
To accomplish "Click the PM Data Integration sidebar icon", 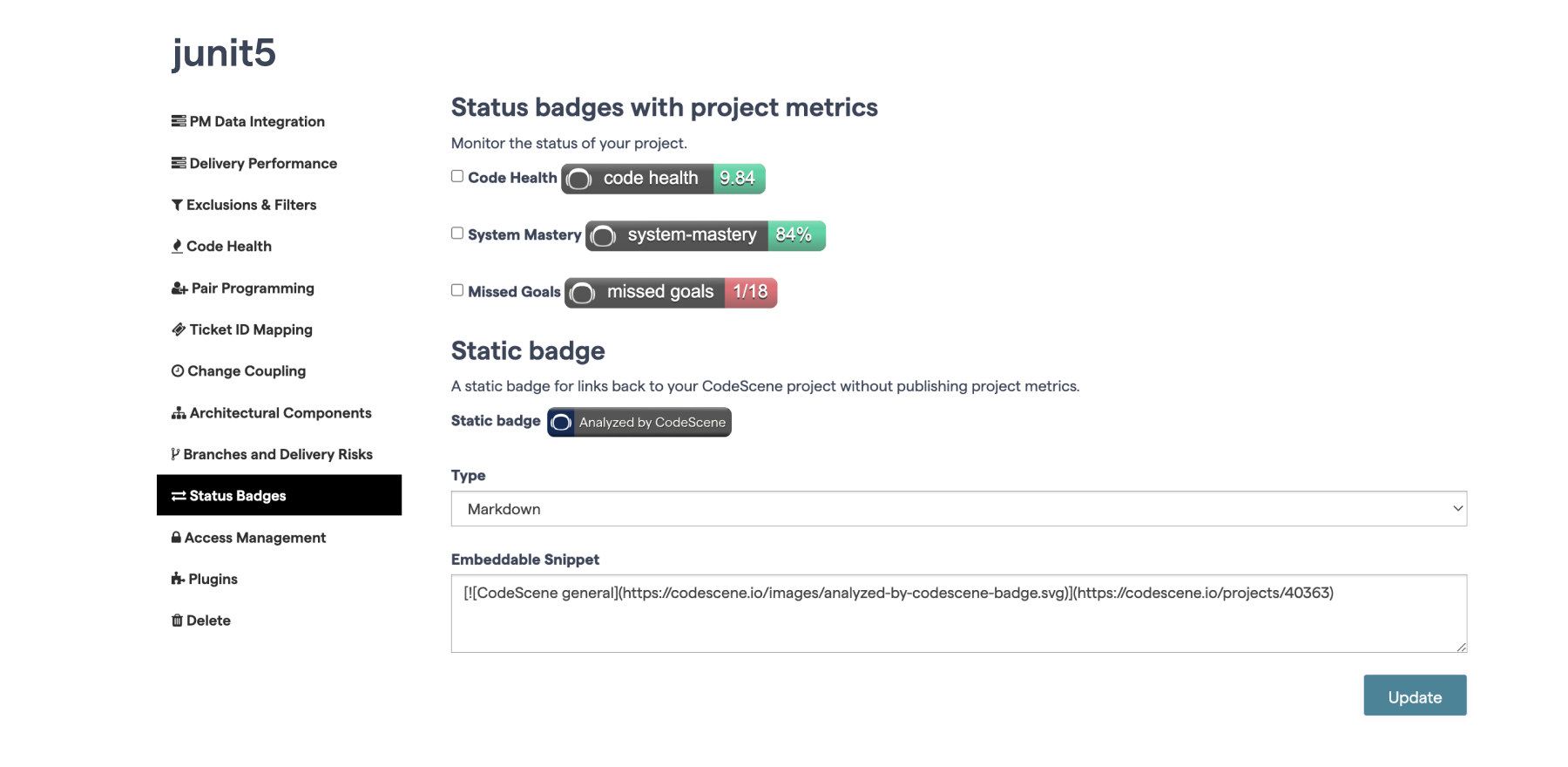I will (x=178, y=121).
